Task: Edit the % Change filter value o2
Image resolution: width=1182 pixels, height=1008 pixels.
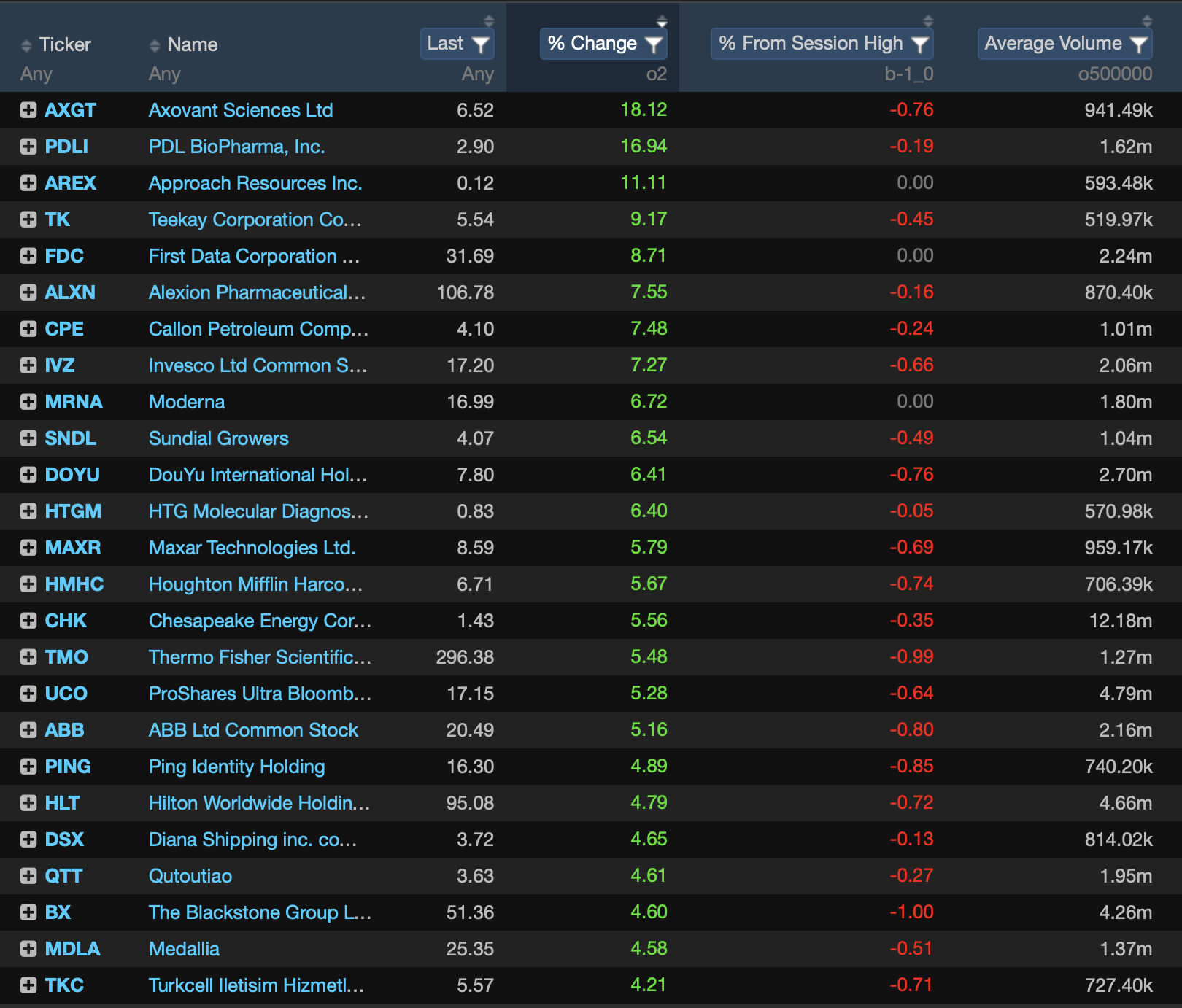Action: click(x=657, y=74)
